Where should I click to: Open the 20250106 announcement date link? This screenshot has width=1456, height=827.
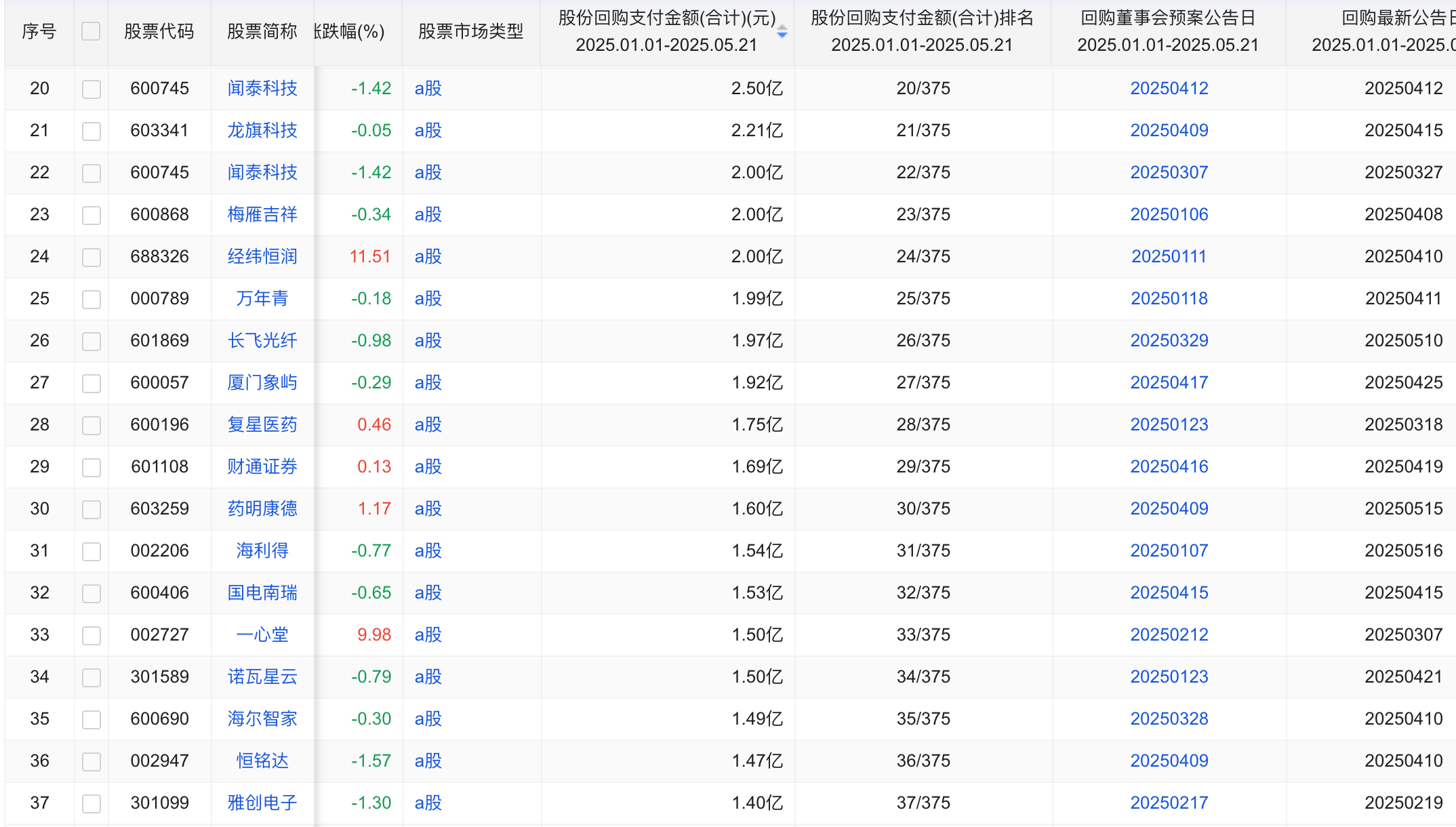(x=1169, y=214)
